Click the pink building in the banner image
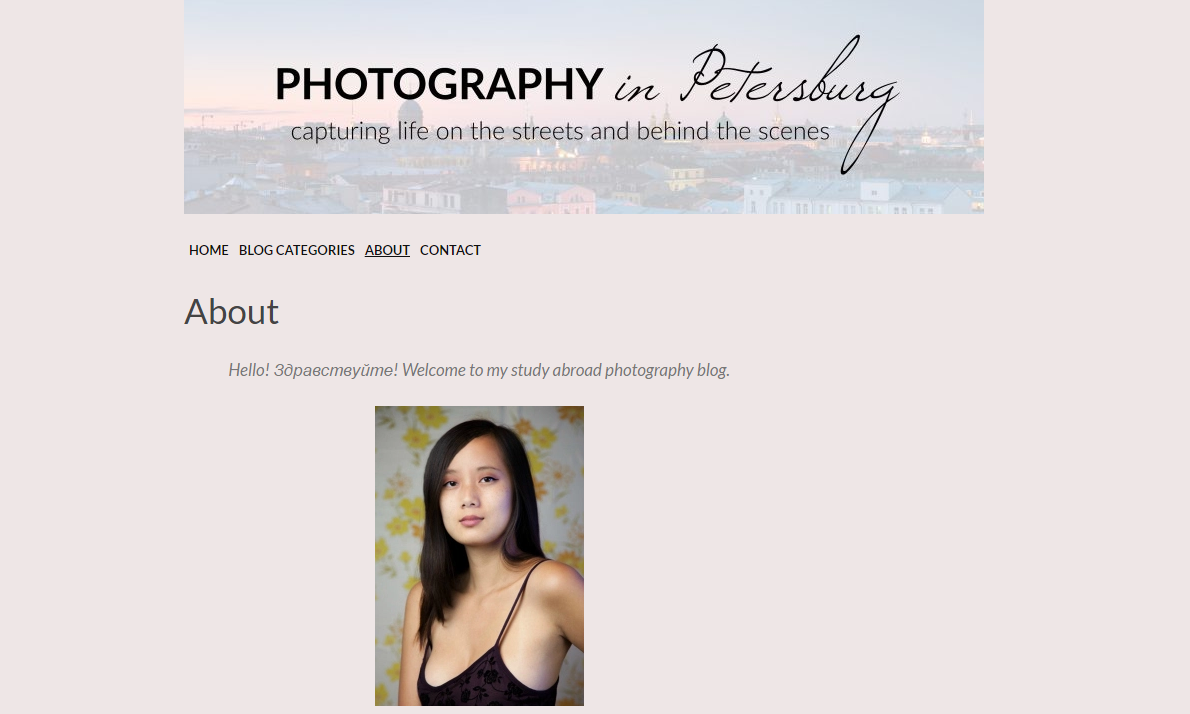The image size is (1190, 714). tap(550, 199)
